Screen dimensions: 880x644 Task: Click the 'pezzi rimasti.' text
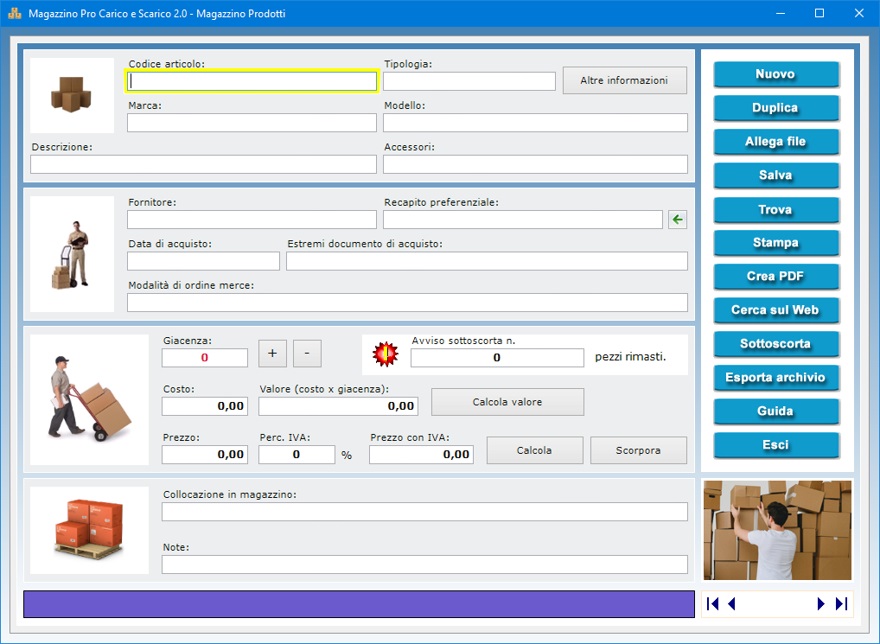[x=630, y=357]
